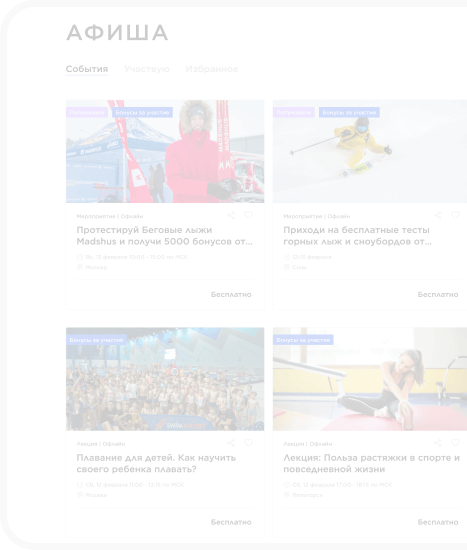The image size is (467, 550).
Task: Click the swimming pool crowd photo
Action: point(165,379)
